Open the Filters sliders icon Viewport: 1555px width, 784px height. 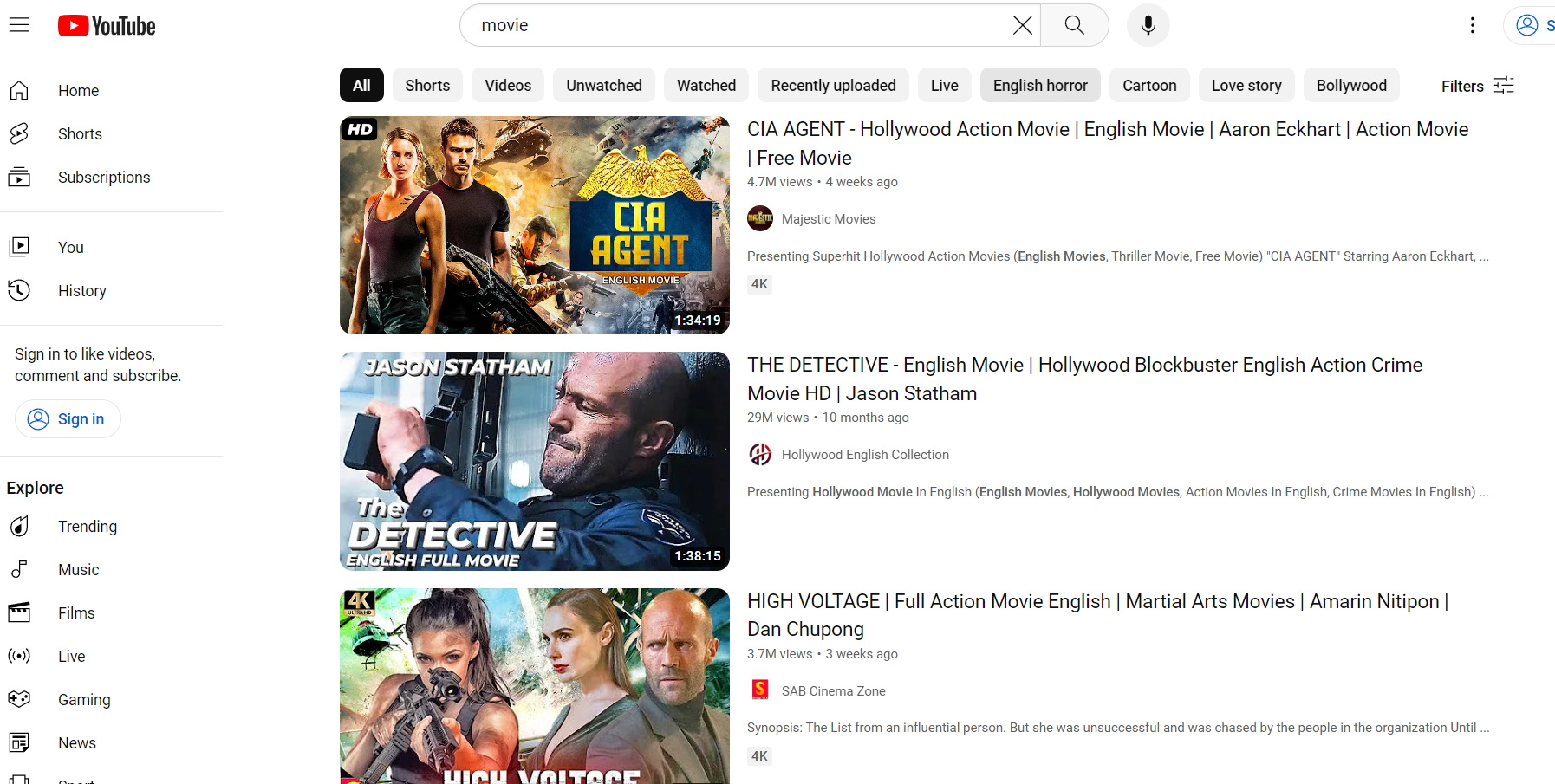[1504, 85]
